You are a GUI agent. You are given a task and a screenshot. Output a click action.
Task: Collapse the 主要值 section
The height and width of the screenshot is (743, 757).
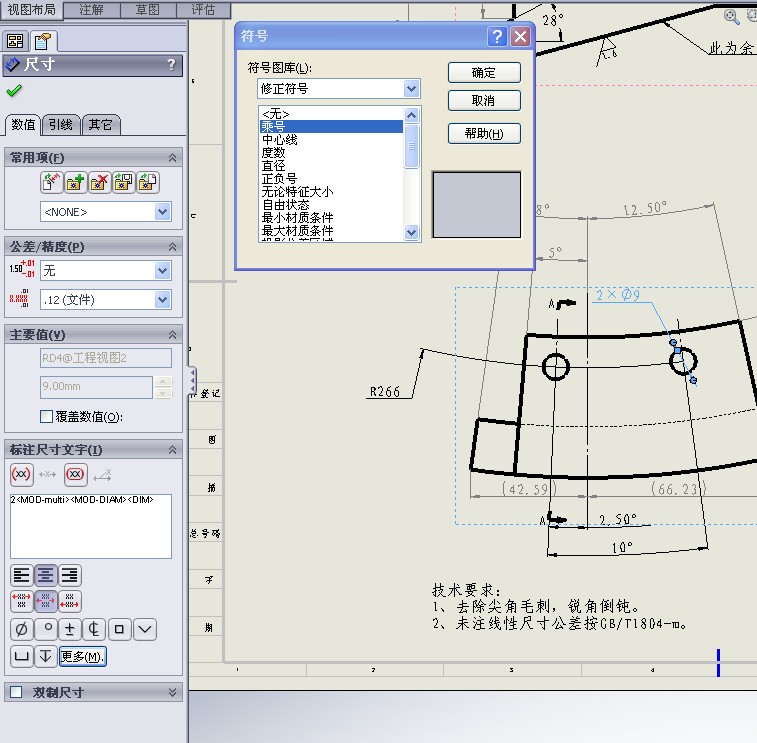[x=172, y=335]
